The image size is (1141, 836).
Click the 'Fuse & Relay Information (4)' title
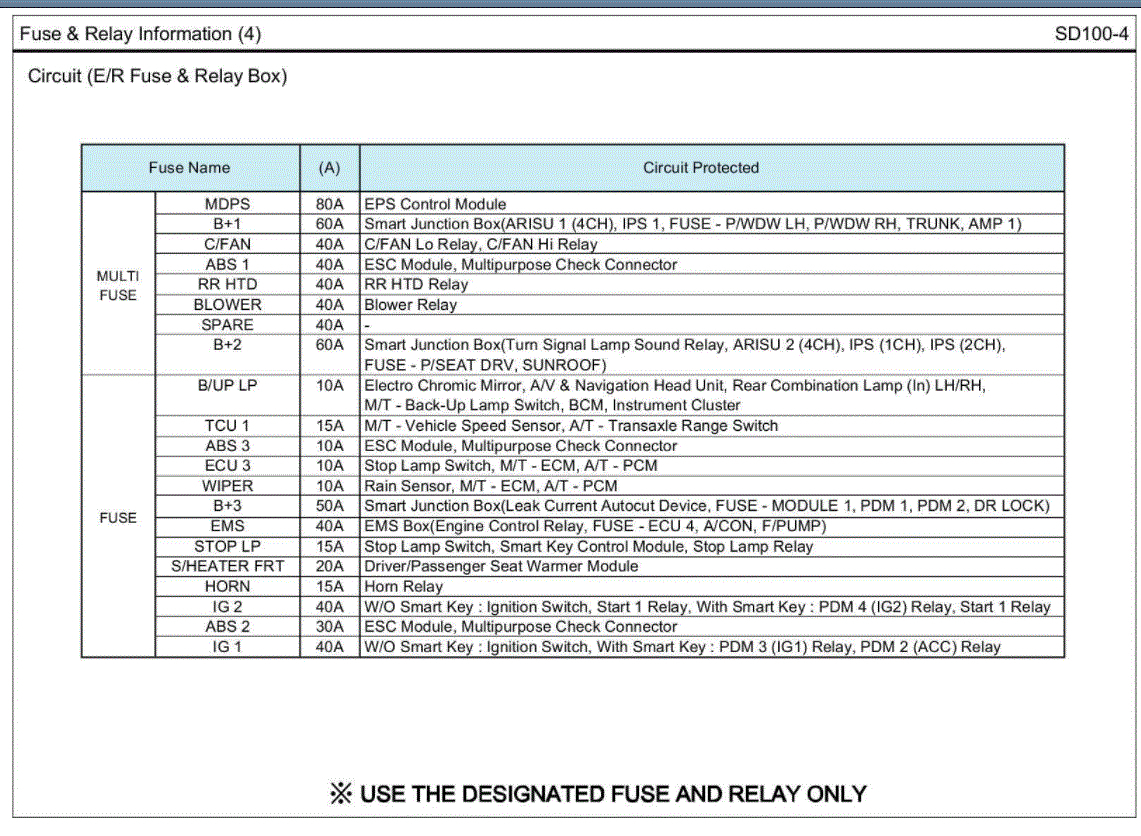pyautogui.click(x=140, y=34)
